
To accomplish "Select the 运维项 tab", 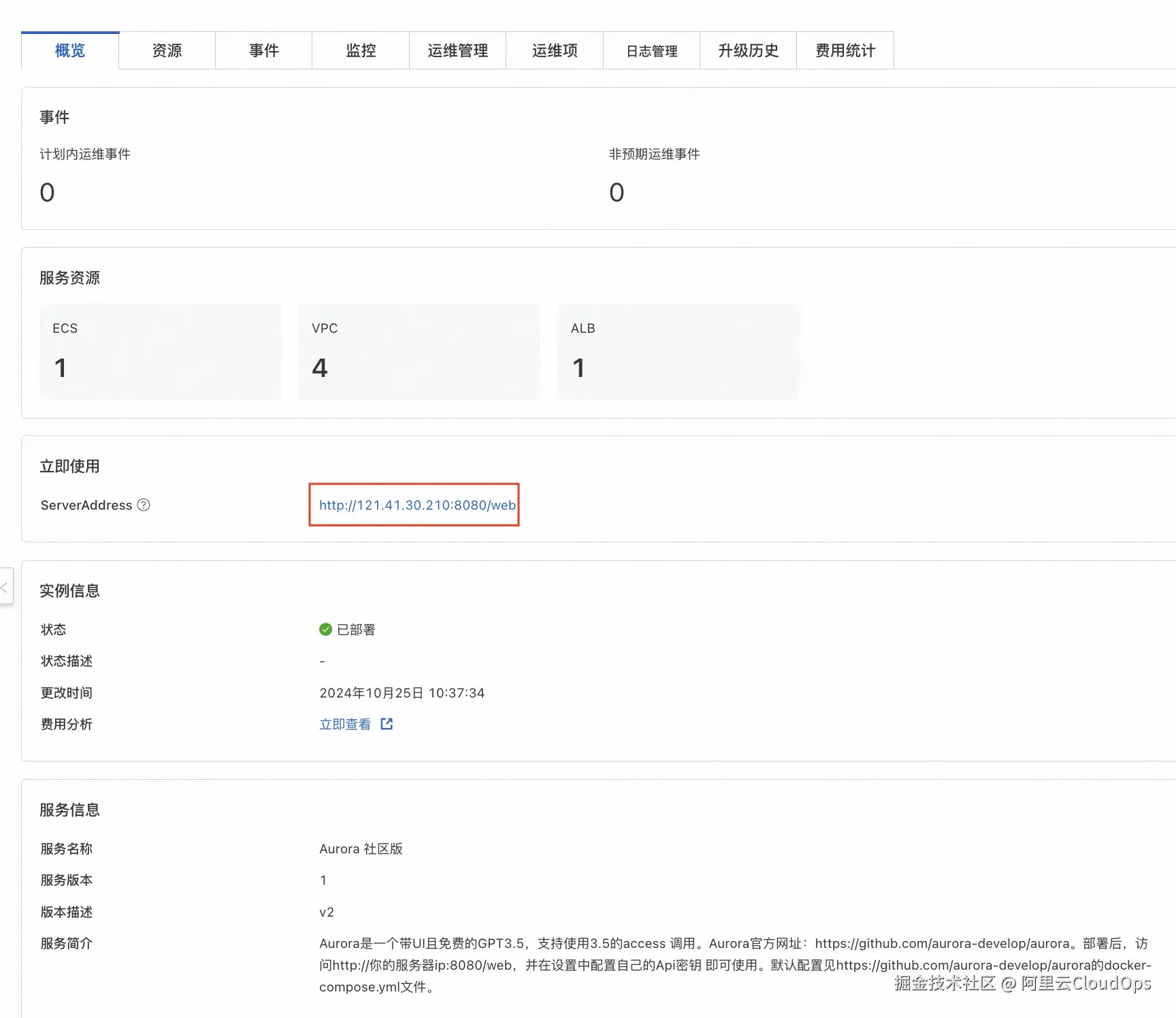I will [555, 50].
